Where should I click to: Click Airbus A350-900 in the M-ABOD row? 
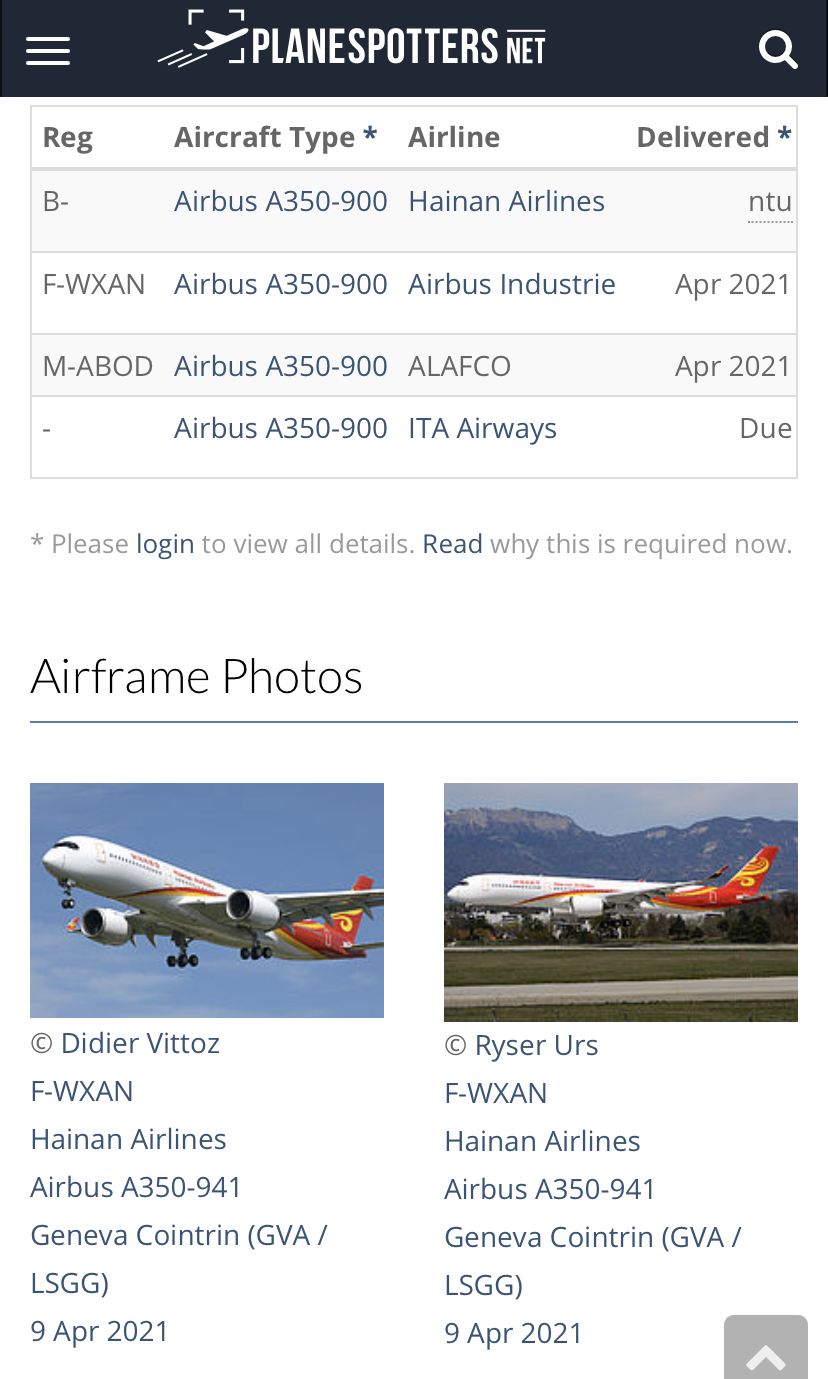tap(280, 367)
